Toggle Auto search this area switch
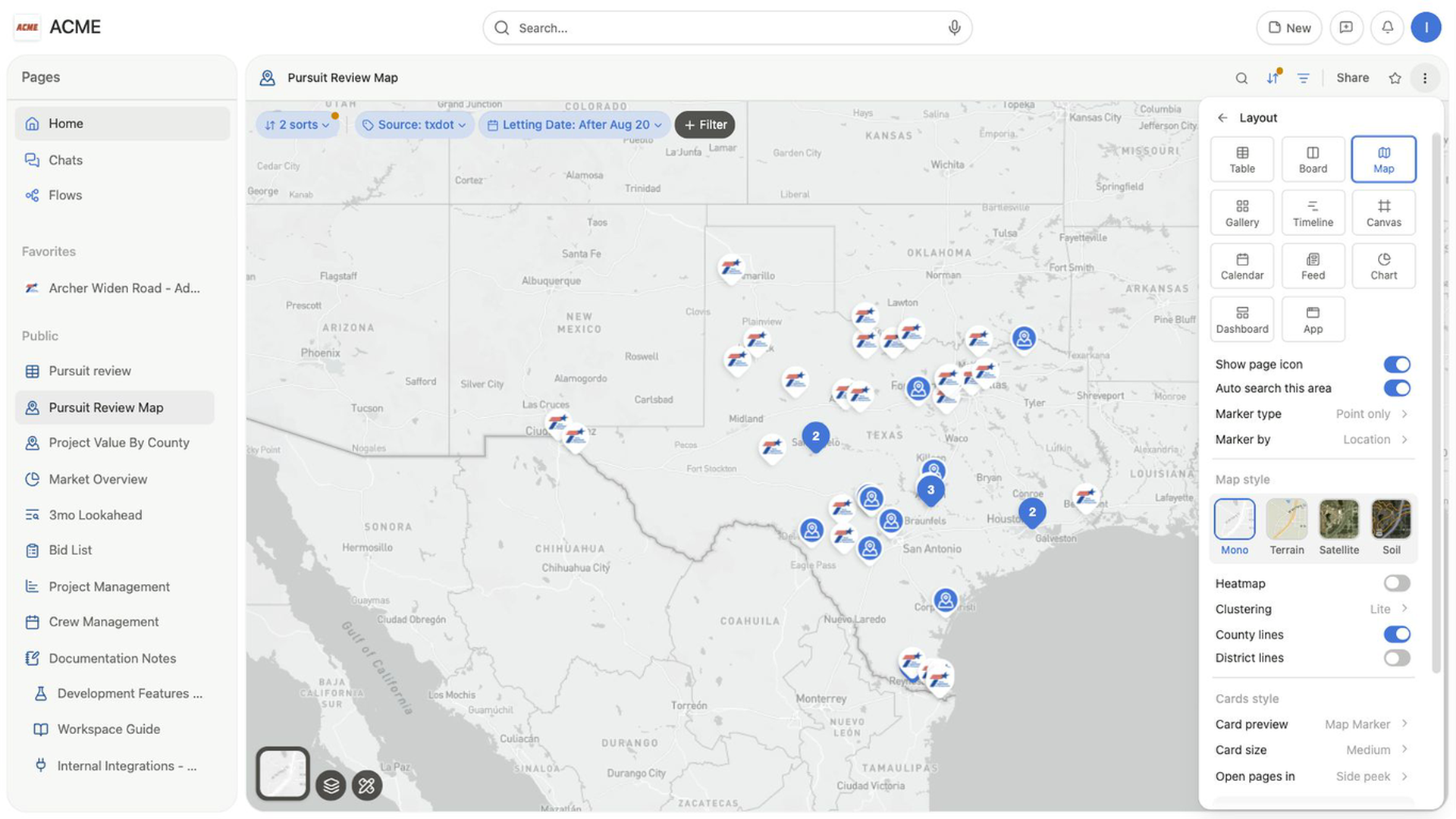This screenshot has width=1456, height=819. (x=1397, y=388)
